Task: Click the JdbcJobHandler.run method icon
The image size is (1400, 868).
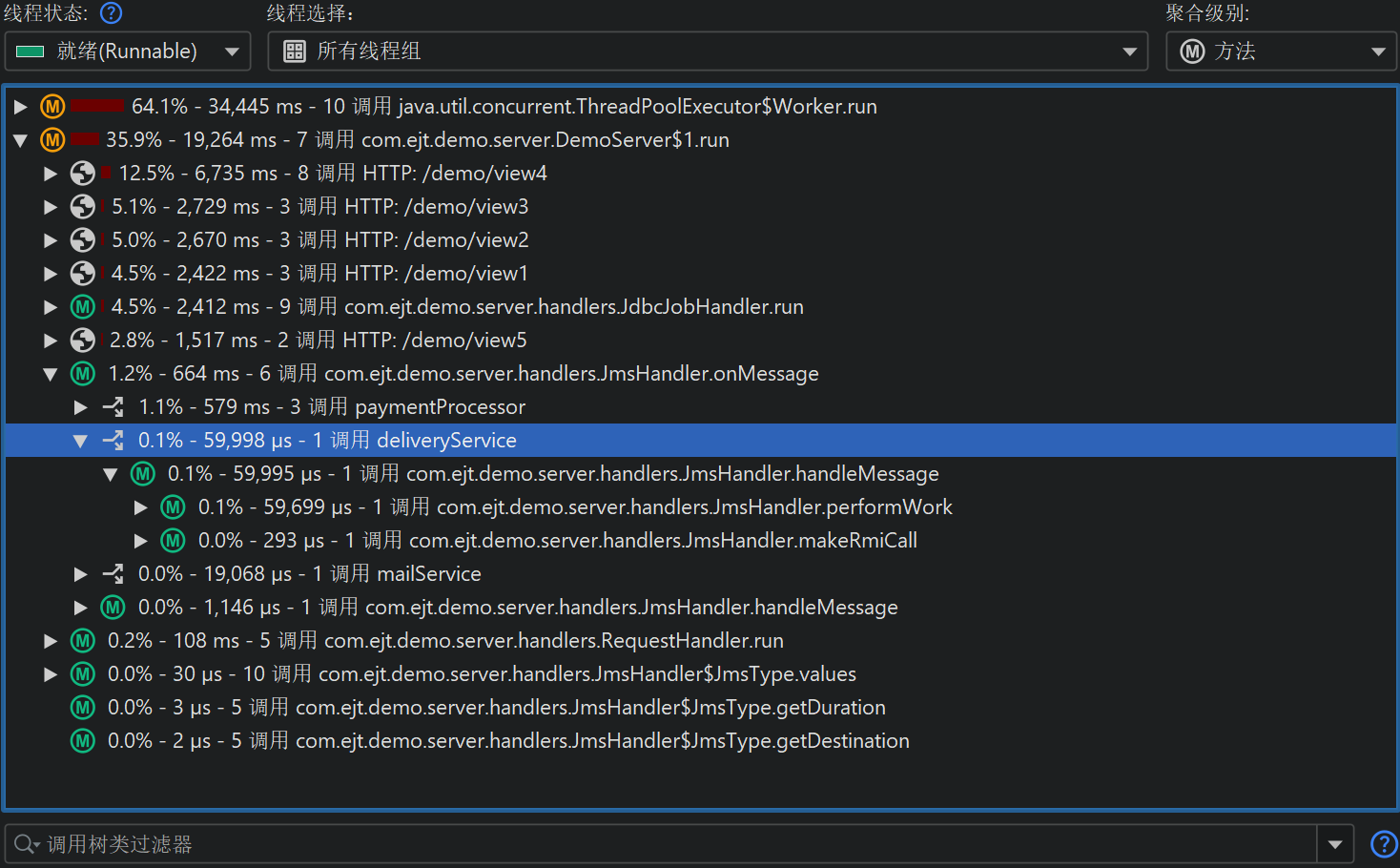Action: 83,307
